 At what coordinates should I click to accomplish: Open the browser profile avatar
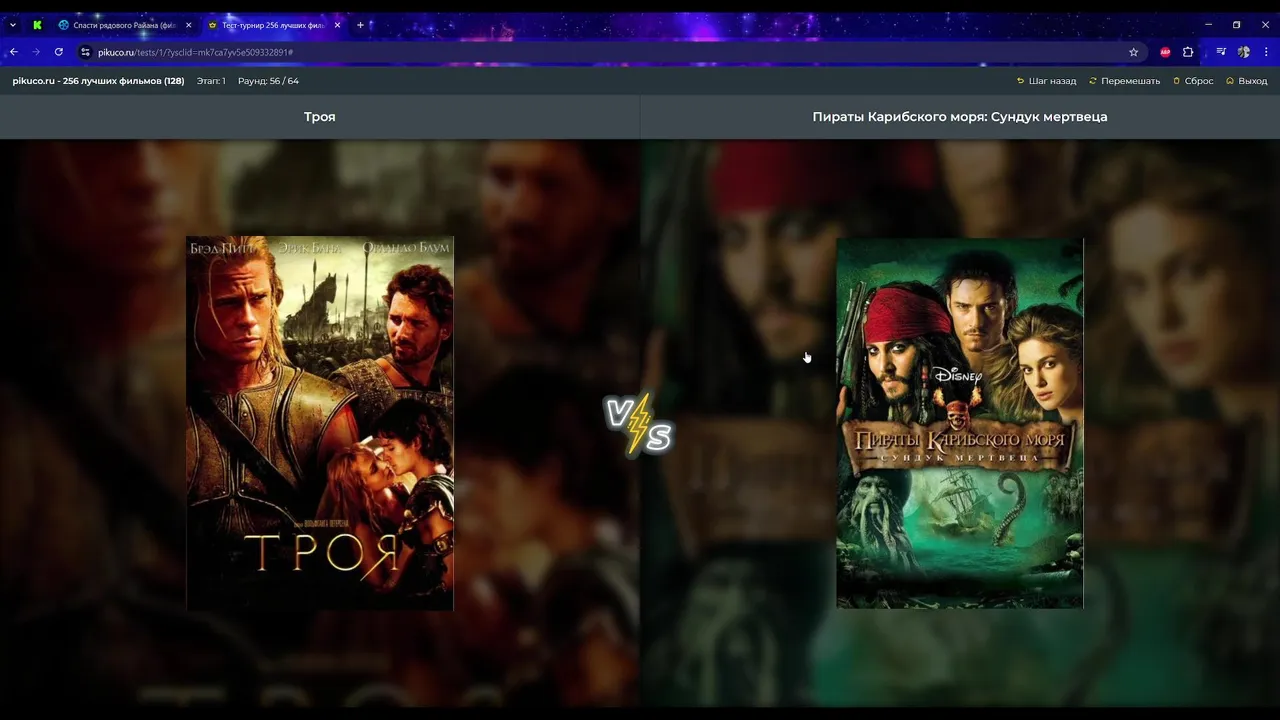1244,52
